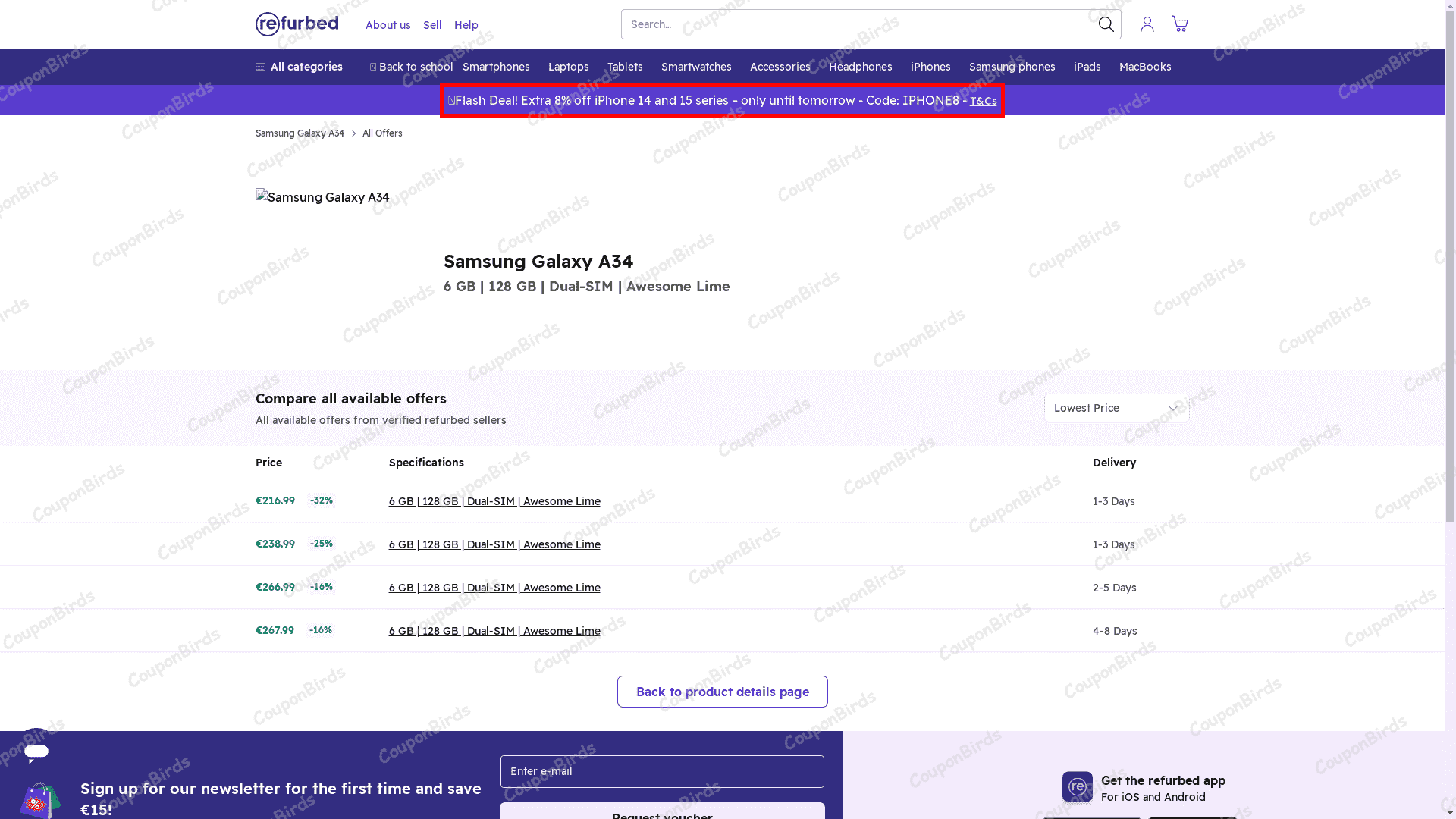
Task: Expand the Lowest Price sort dropdown
Action: [1116, 408]
